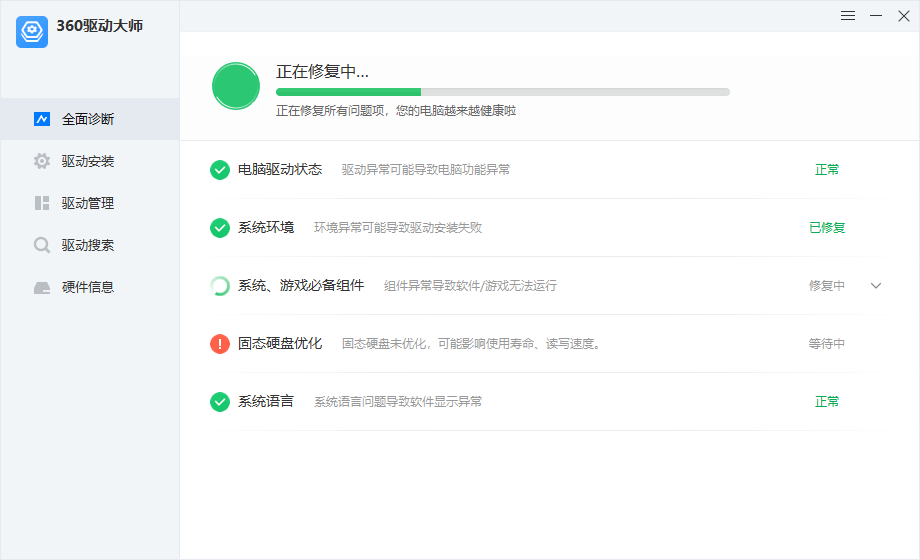Screen dimensions: 920x560
Task: Select the 全面诊断 sidebar tab
Action: [90, 119]
